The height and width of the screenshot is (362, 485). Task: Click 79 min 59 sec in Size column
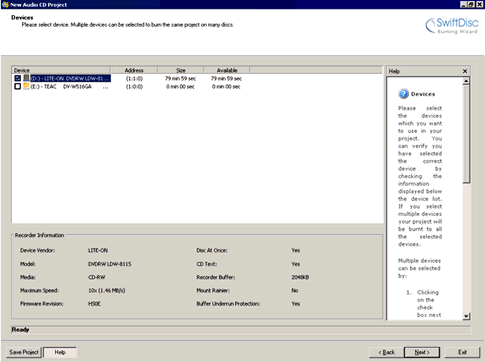pos(180,78)
